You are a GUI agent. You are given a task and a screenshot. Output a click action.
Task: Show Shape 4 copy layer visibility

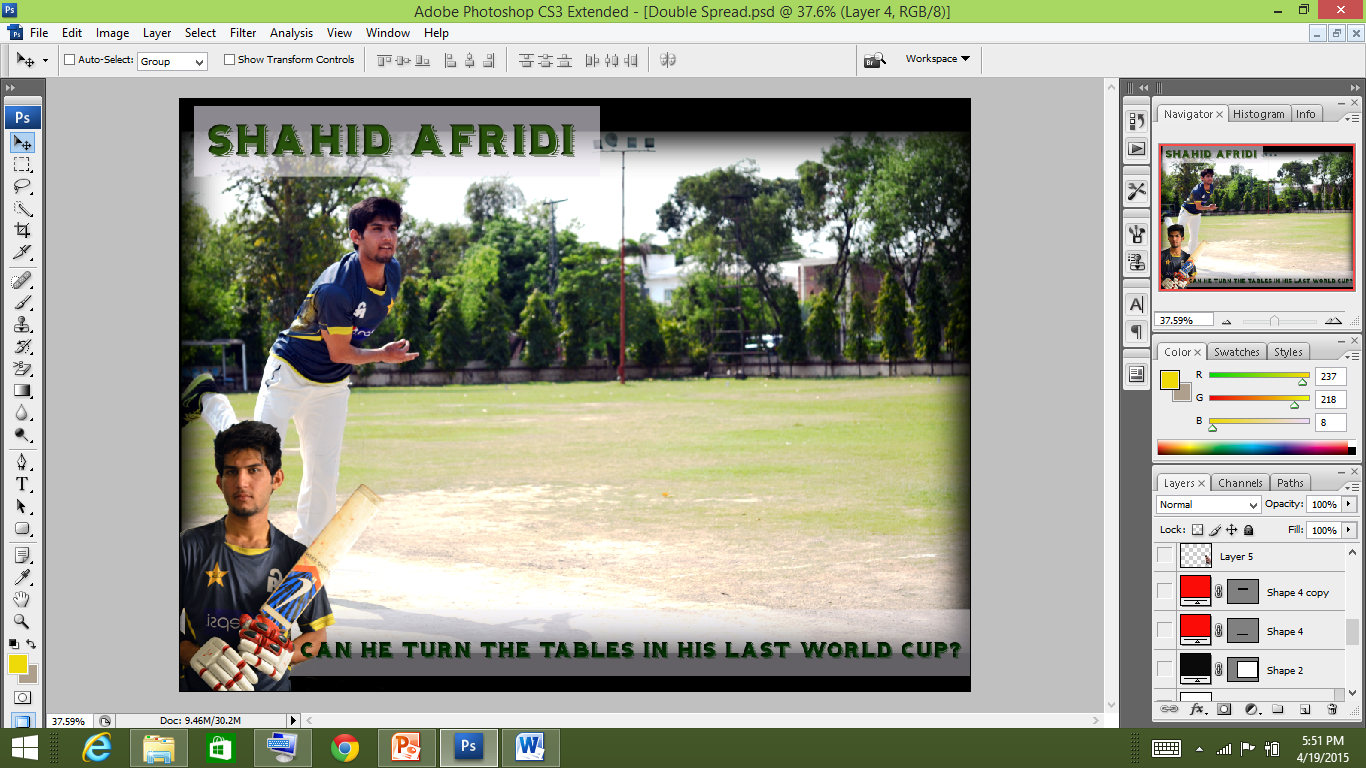(1164, 591)
